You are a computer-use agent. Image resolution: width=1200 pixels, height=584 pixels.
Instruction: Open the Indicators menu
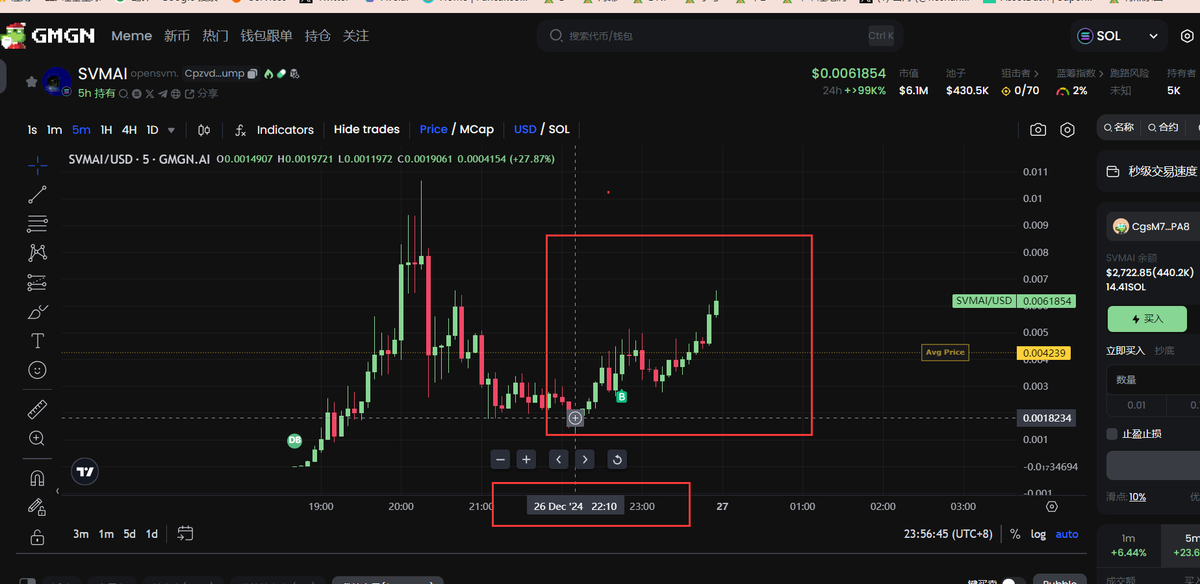[x=274, y=130]
